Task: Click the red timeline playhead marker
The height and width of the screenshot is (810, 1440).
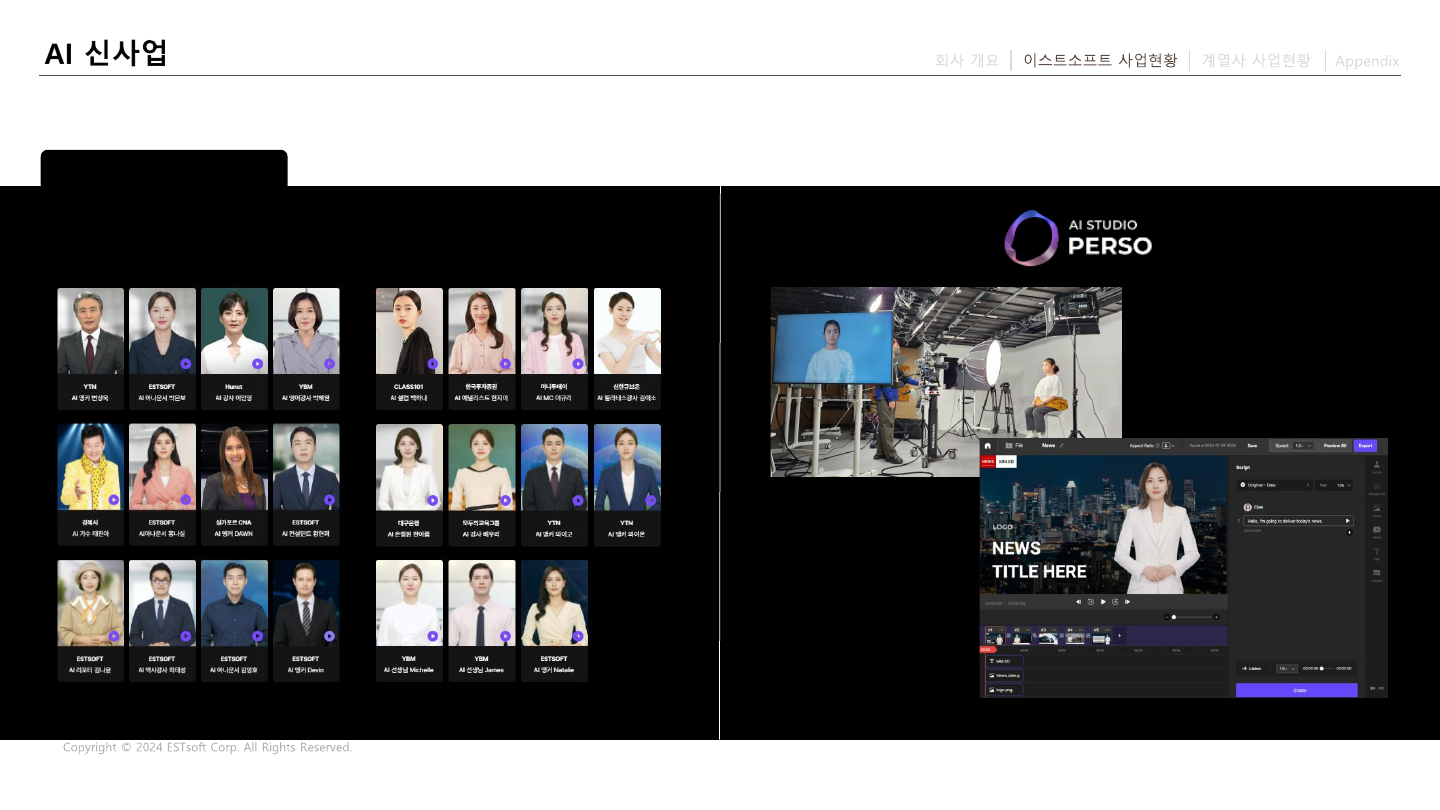Action: point(988,650)
